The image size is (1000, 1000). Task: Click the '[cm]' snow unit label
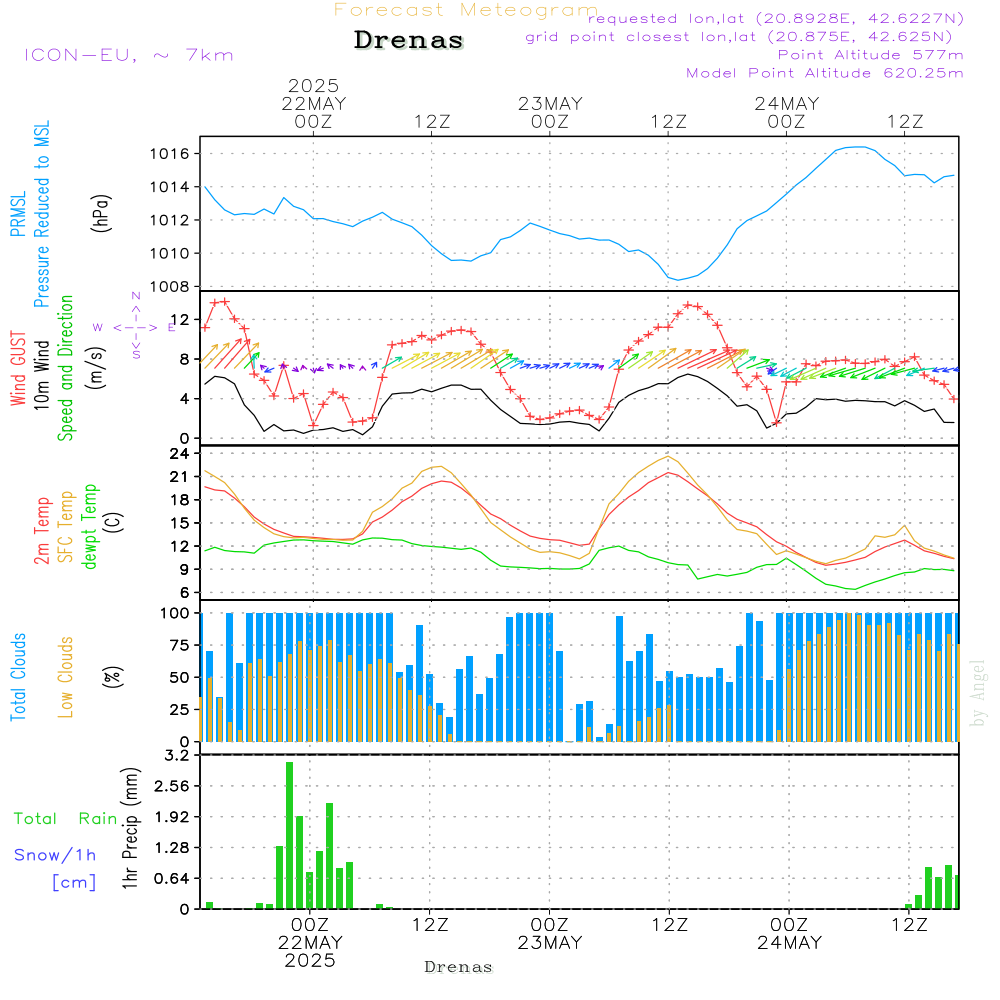(74, 882)
